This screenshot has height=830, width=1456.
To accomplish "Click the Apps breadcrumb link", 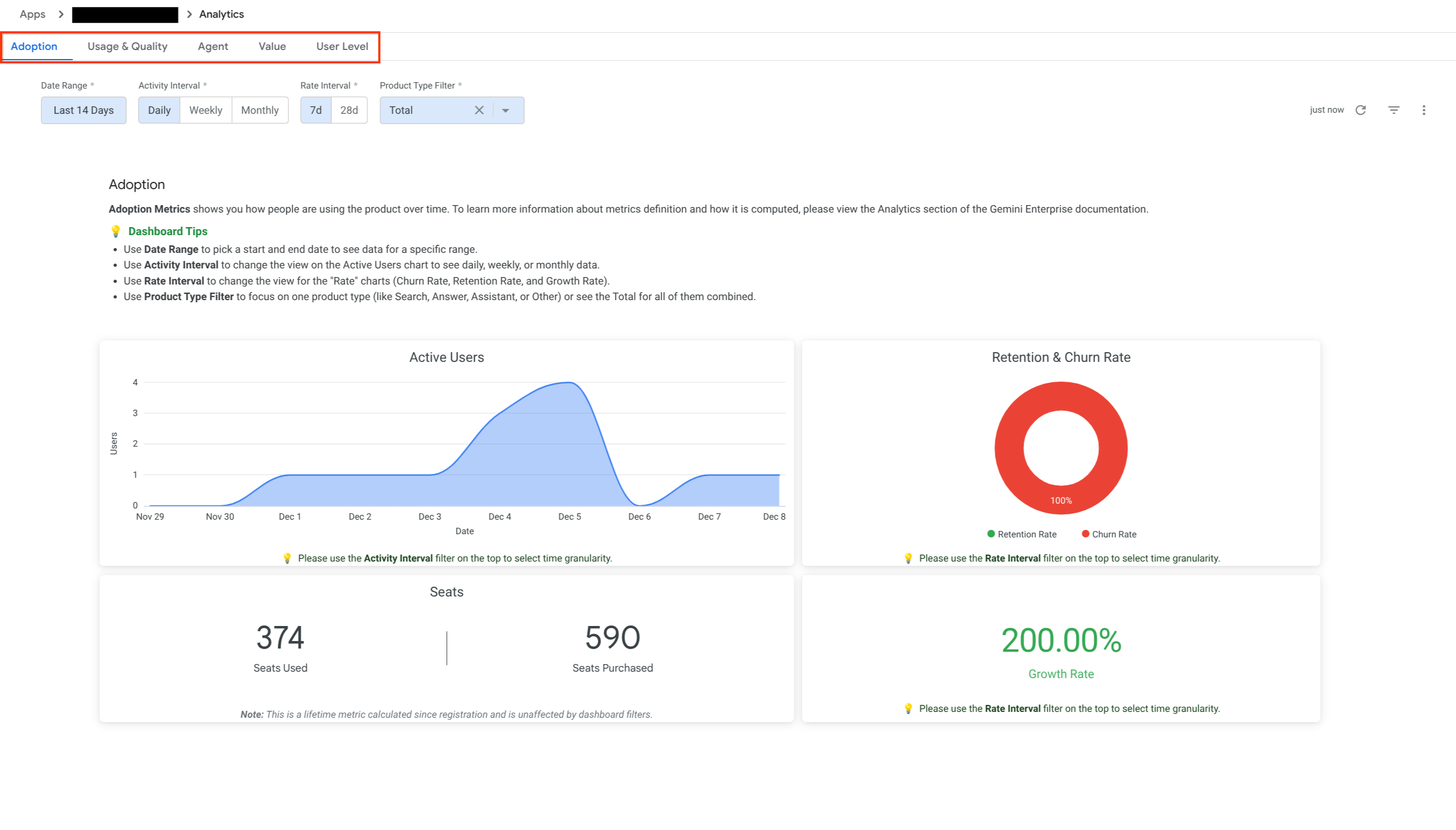I will click(x=32, y=14).
